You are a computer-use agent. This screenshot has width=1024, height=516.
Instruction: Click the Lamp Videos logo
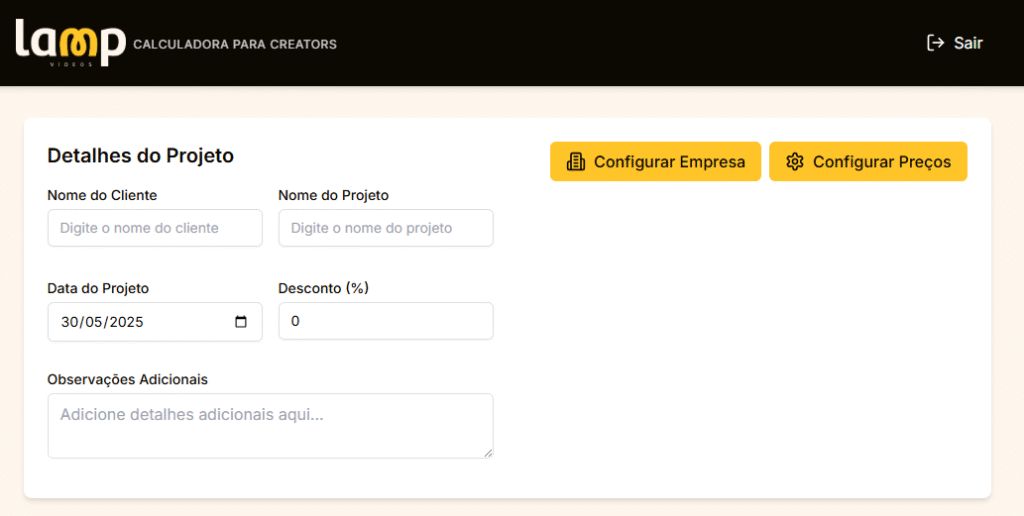71,42
